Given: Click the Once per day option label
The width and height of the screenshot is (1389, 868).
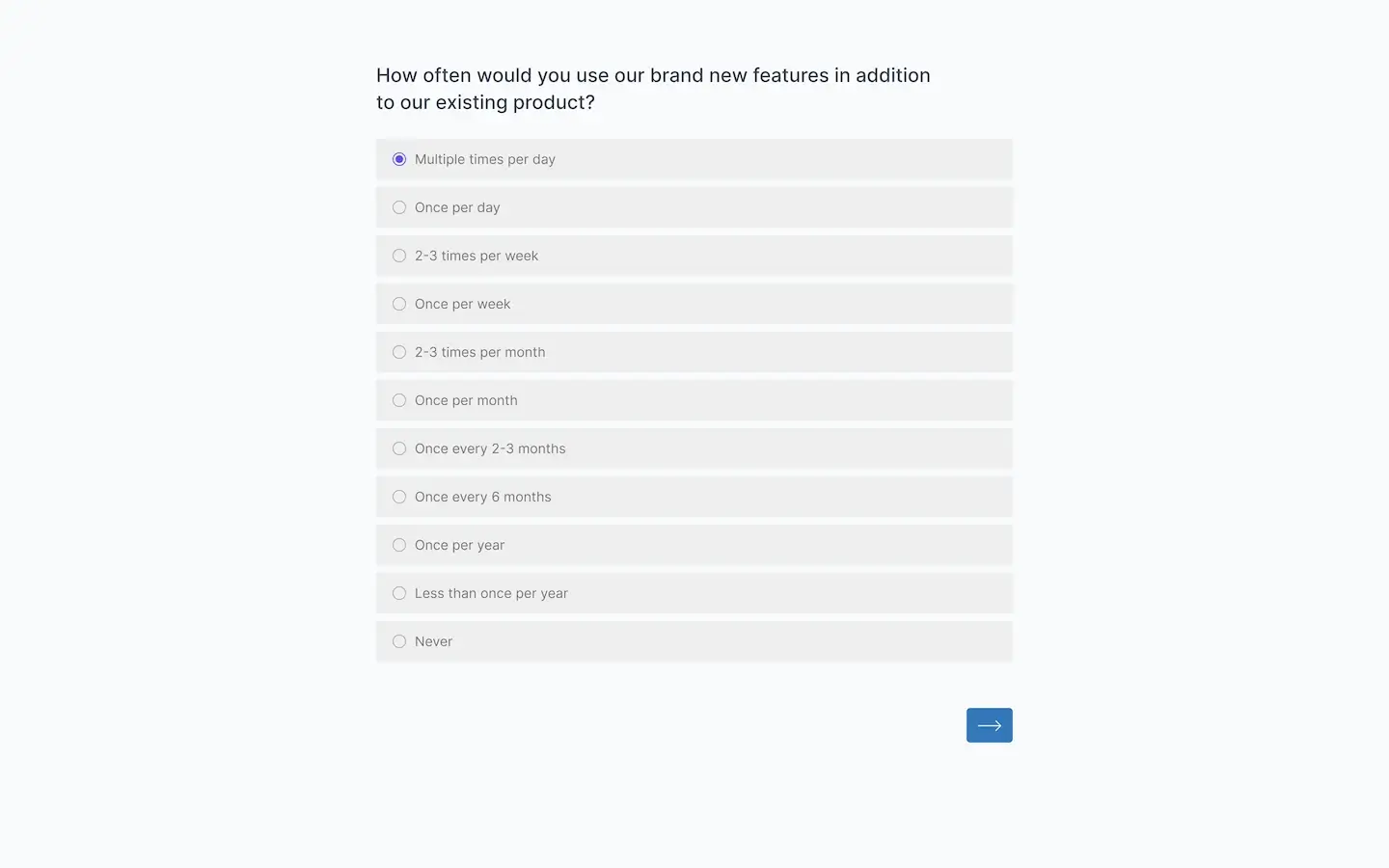Looking at the screenshot, I should coord(457,207).
